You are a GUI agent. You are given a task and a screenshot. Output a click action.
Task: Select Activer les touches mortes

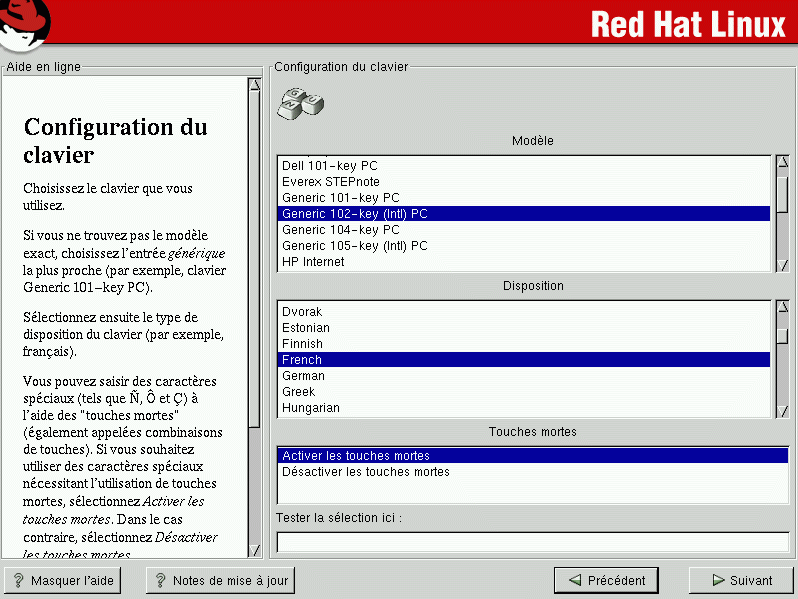point(355,456)
